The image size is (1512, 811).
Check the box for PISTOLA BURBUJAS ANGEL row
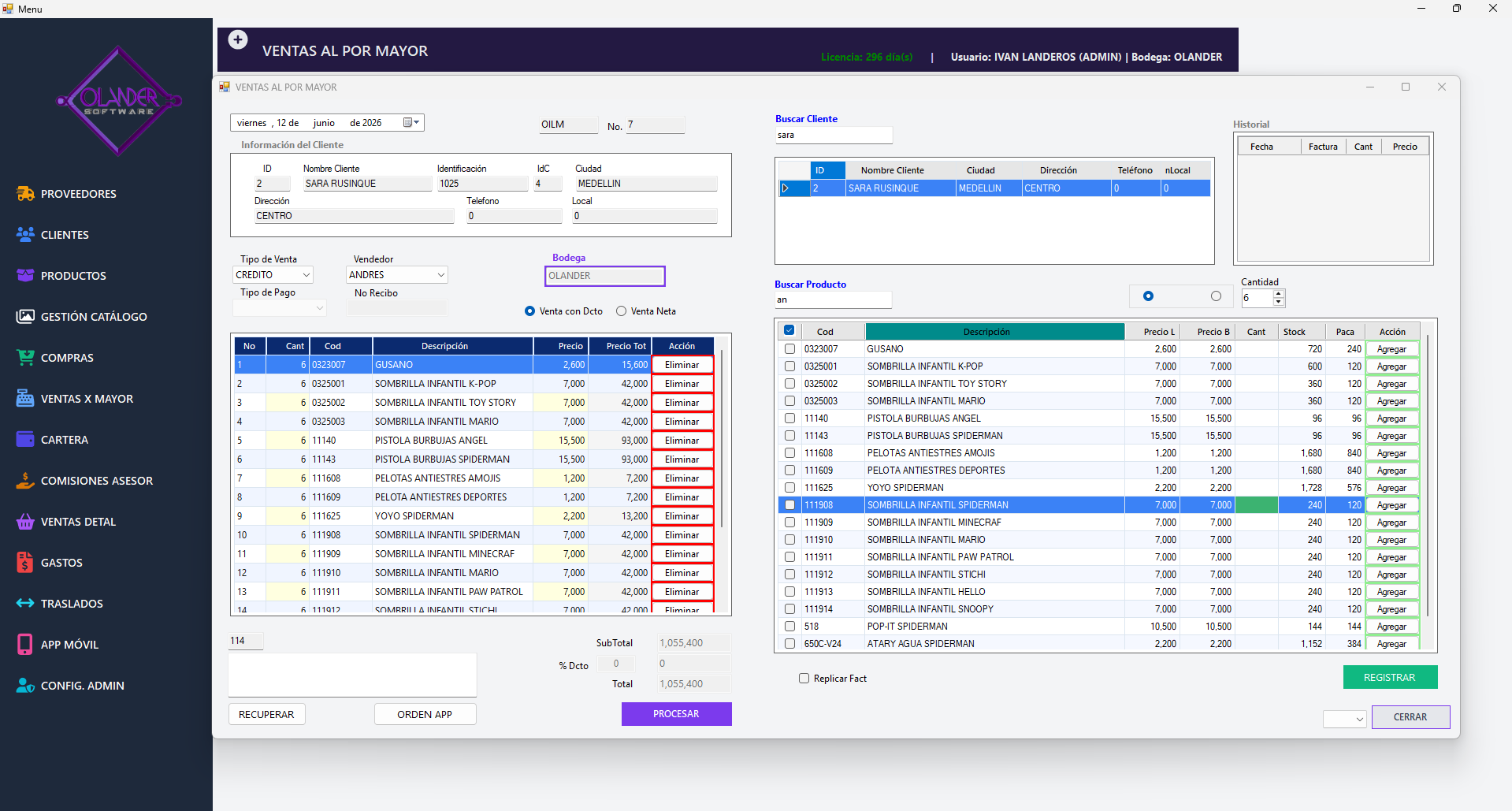[789, 419]
